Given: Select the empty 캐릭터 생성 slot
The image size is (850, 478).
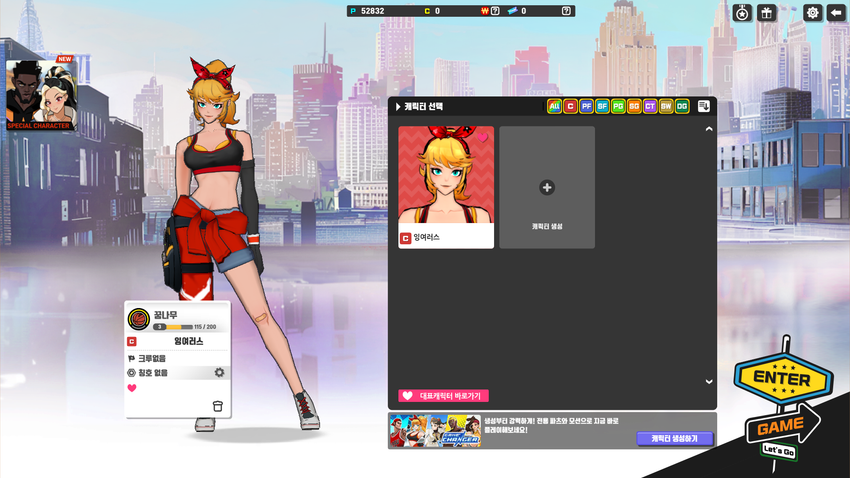Looking at the screenshot, I should point(547,187).
